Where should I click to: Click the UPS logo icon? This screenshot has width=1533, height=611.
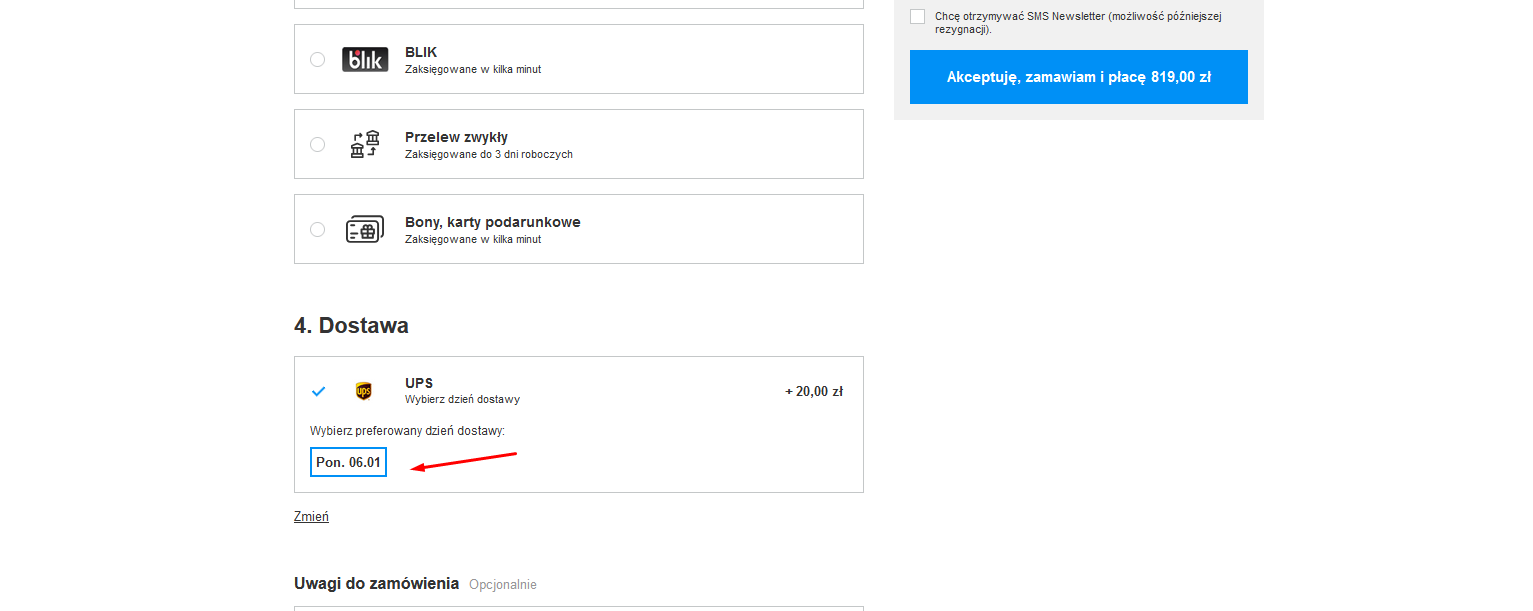tap(364, 391)
